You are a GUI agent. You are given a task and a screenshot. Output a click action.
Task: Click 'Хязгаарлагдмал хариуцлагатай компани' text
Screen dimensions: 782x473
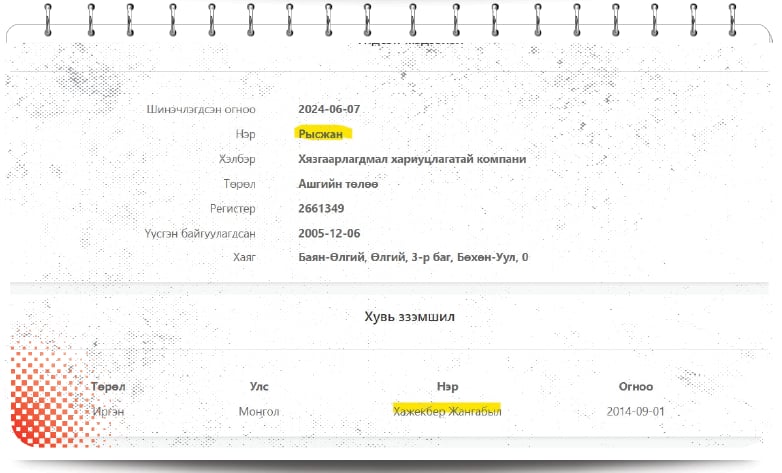point(412,159)
